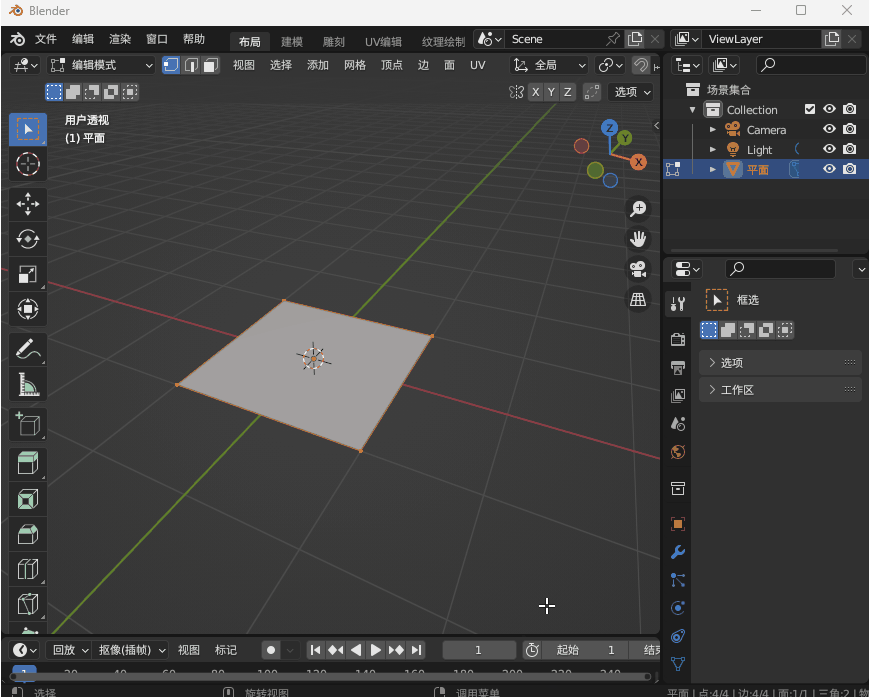The height and width of the screenshot is (697, 870).
Task: Open the 选项 dropdown in viewport header
Action: coord(632,92)
